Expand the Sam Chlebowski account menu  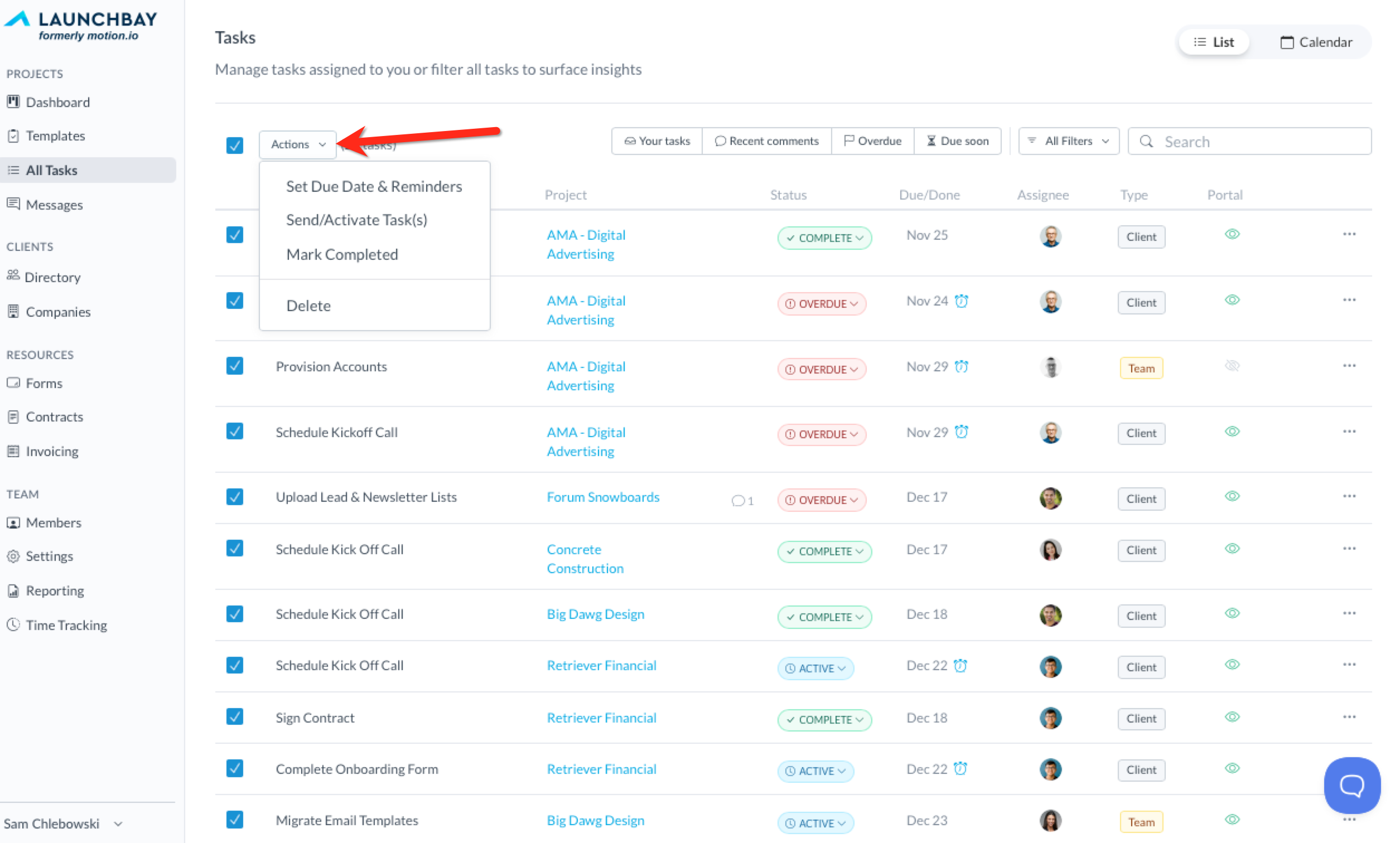(62, 823)
